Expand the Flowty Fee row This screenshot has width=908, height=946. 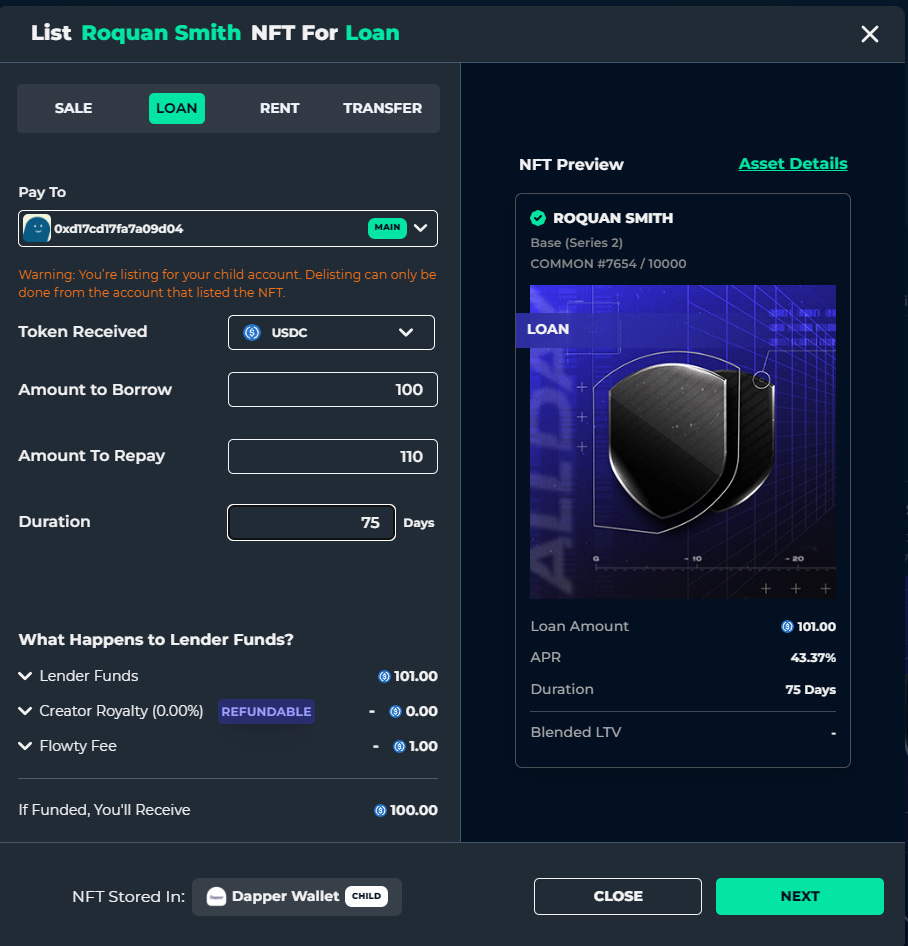24,745
